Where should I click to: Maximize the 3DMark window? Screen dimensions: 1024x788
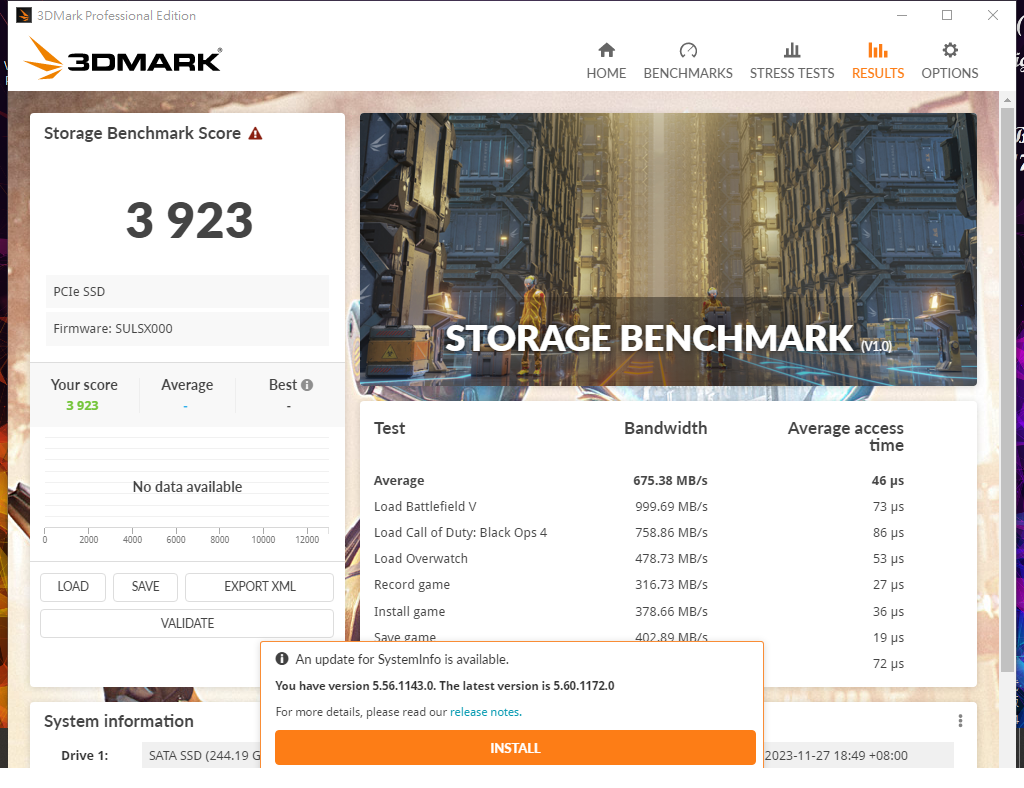coord(947,15)
